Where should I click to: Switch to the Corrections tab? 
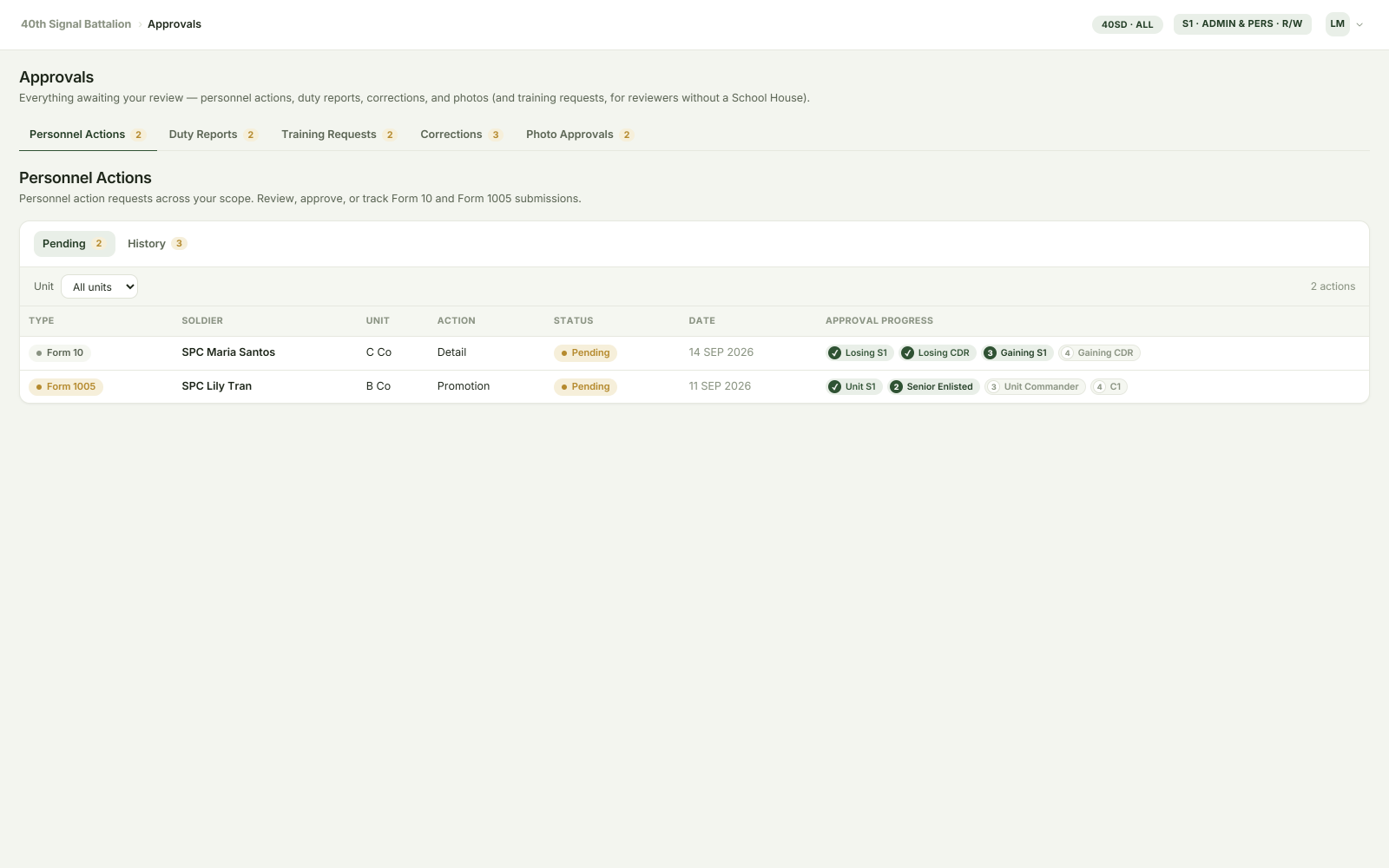tap(461, 135)
